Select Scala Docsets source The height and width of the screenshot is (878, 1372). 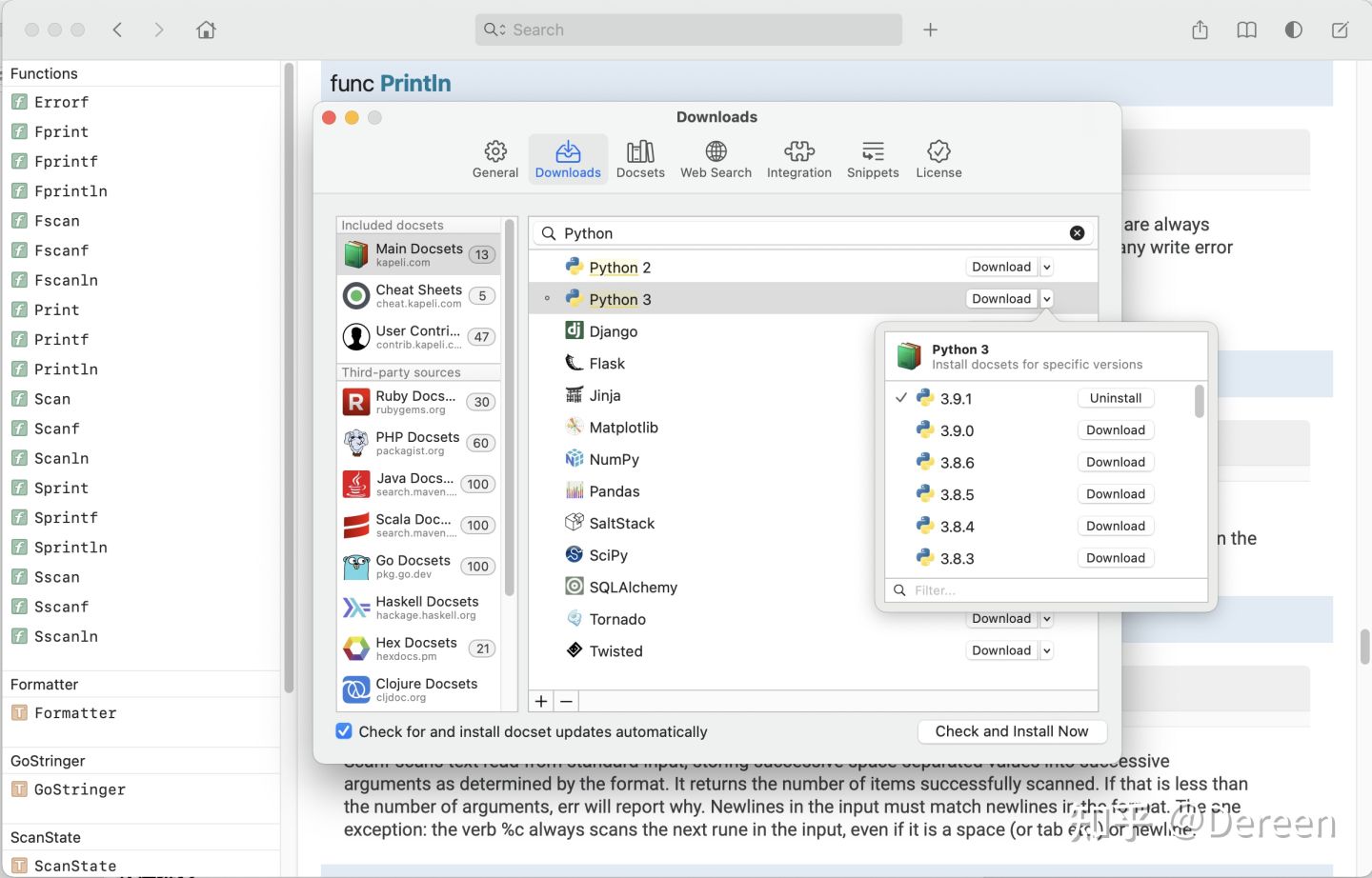[419, 525]
